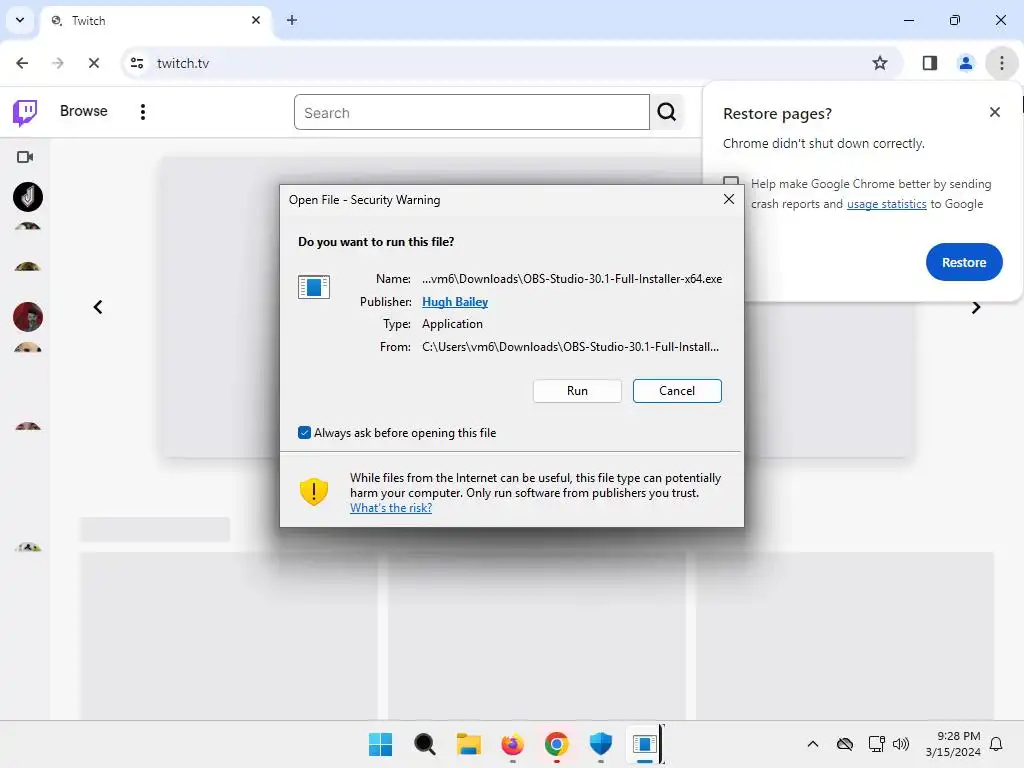Open Browse in Twitch navigation
Viewport: 1024px width, 768px height.
(84, 111)
